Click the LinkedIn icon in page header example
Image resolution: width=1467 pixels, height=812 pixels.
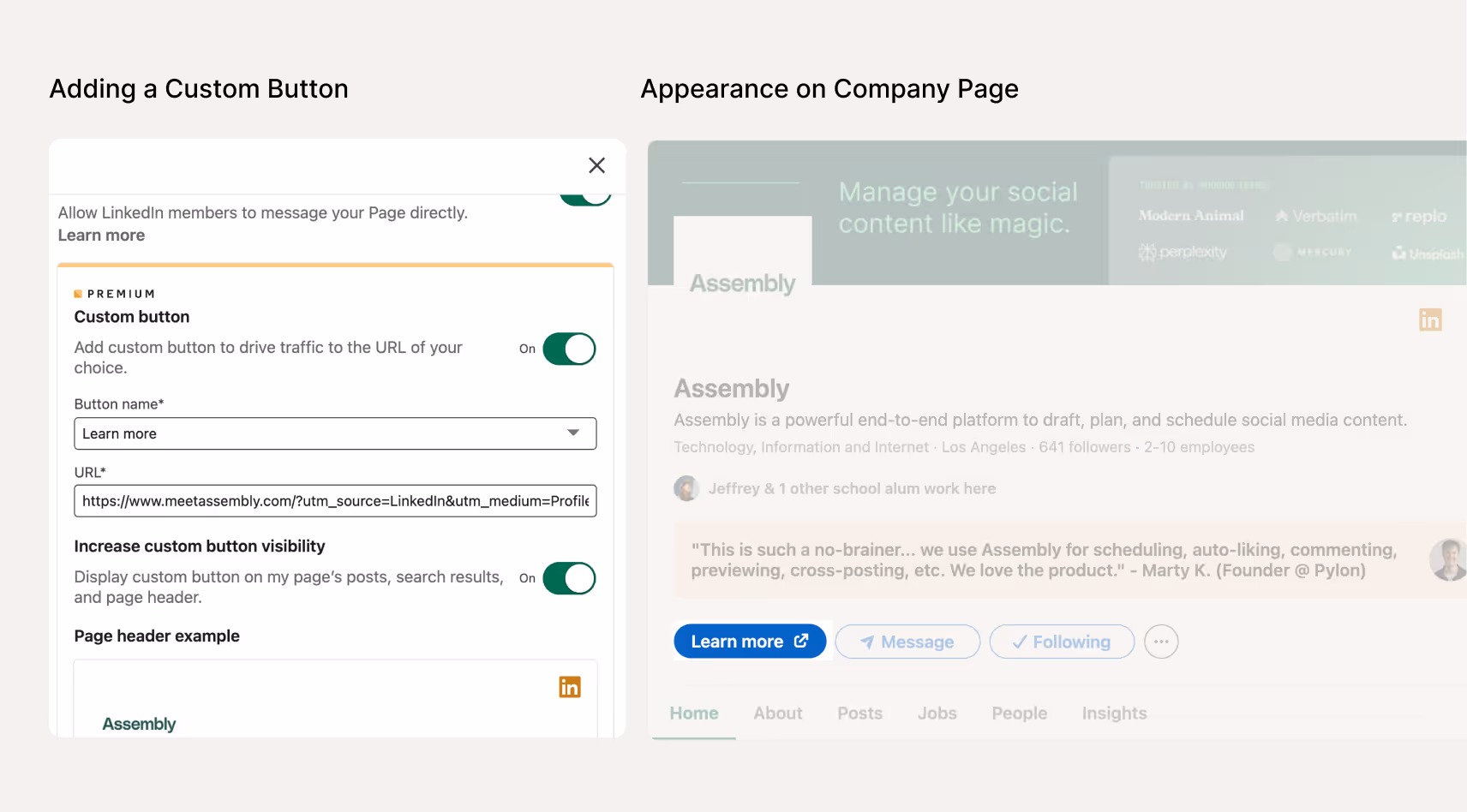[570, 687]
